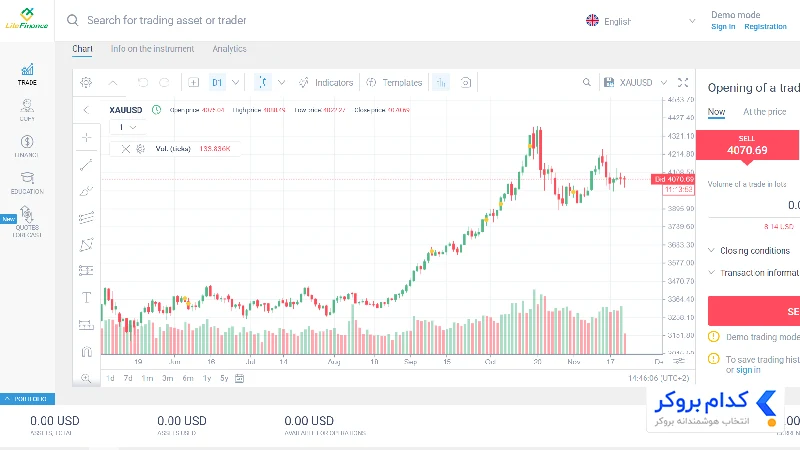Image resolution: width=800 pixels, height=450 pixels.
Task: Click the Registration link
Action: (x=765, y=27)
